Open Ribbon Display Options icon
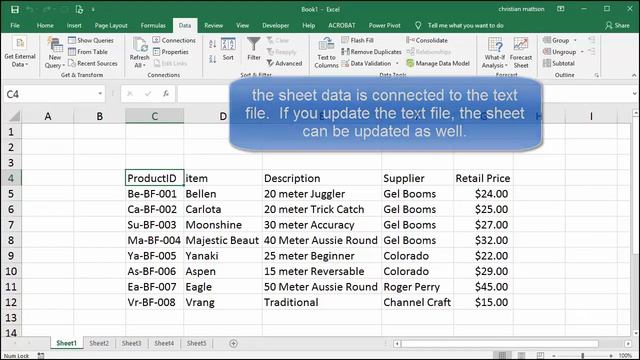The width and height of the screenshot is (640, 360). click(x=561, y=9)
